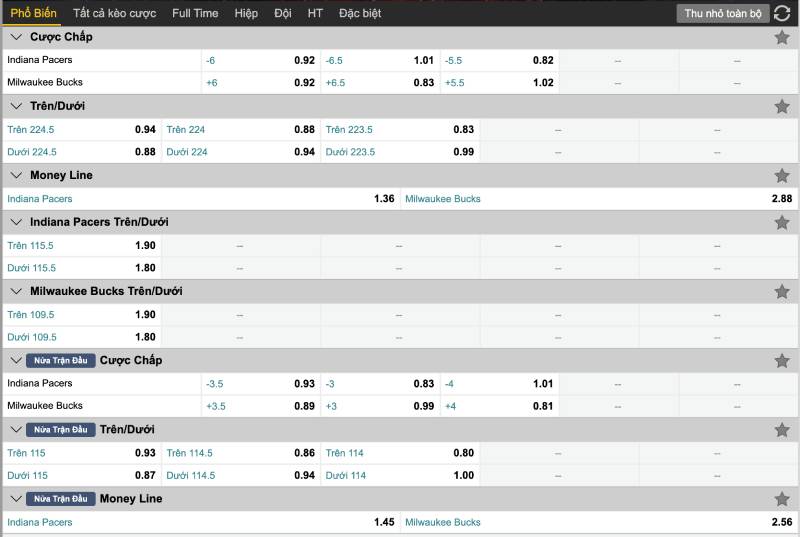Star the half-time Money Line market
Viewport: 800px width, 537px height.
(782, 499)
